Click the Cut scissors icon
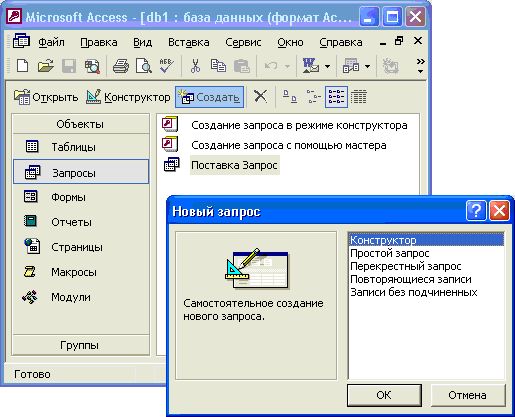This screenshot has height=417, width=515. tap(195, 66)
